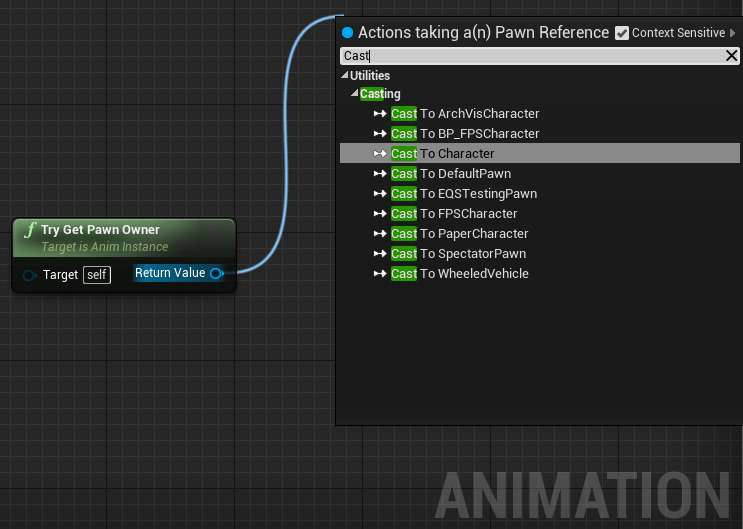This screenshot has width=743, height=529.
Task: Toggle the Context Sensitive checkbox
Action: point(623,33)
